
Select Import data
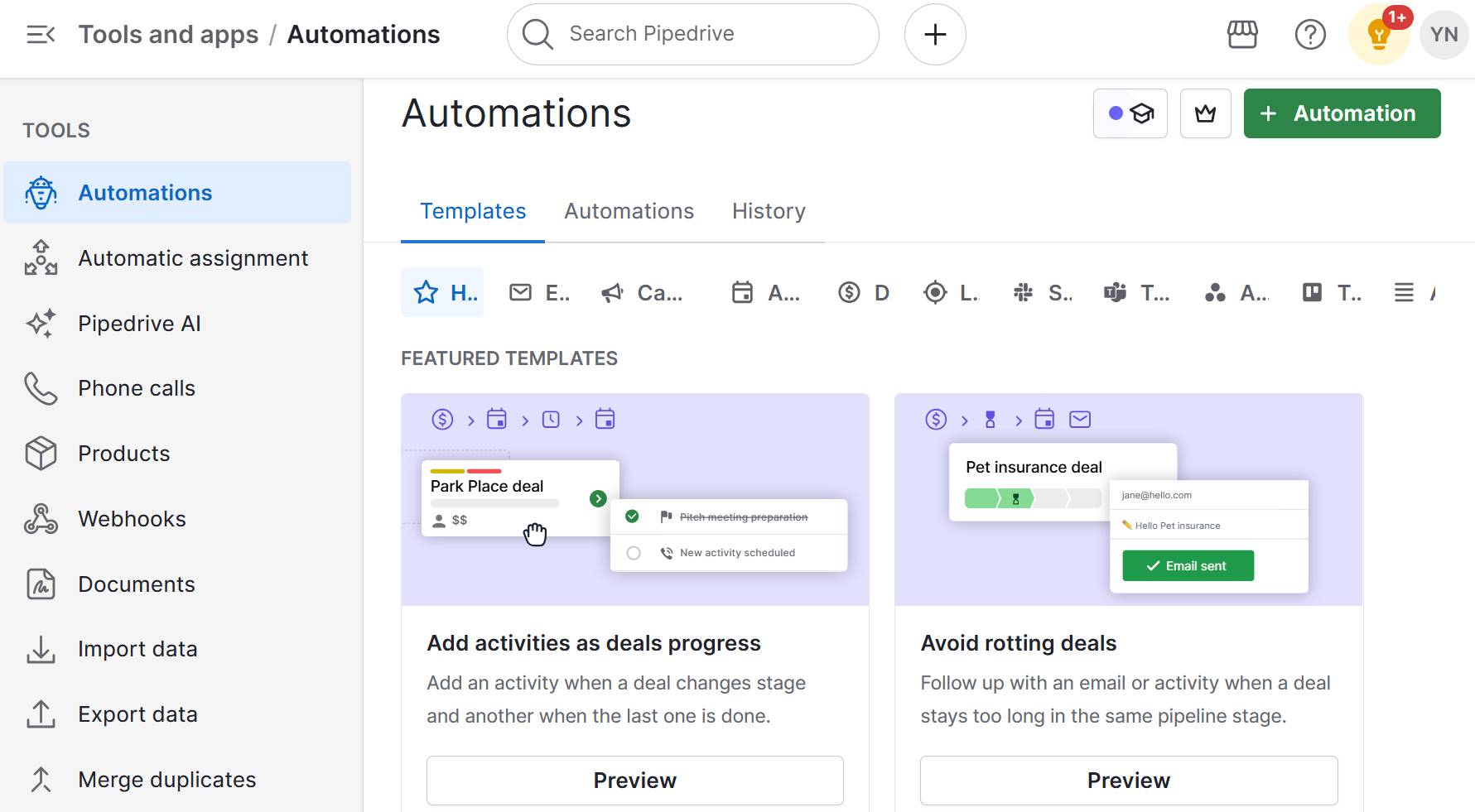pyautogui.click(x=177, y=649)
